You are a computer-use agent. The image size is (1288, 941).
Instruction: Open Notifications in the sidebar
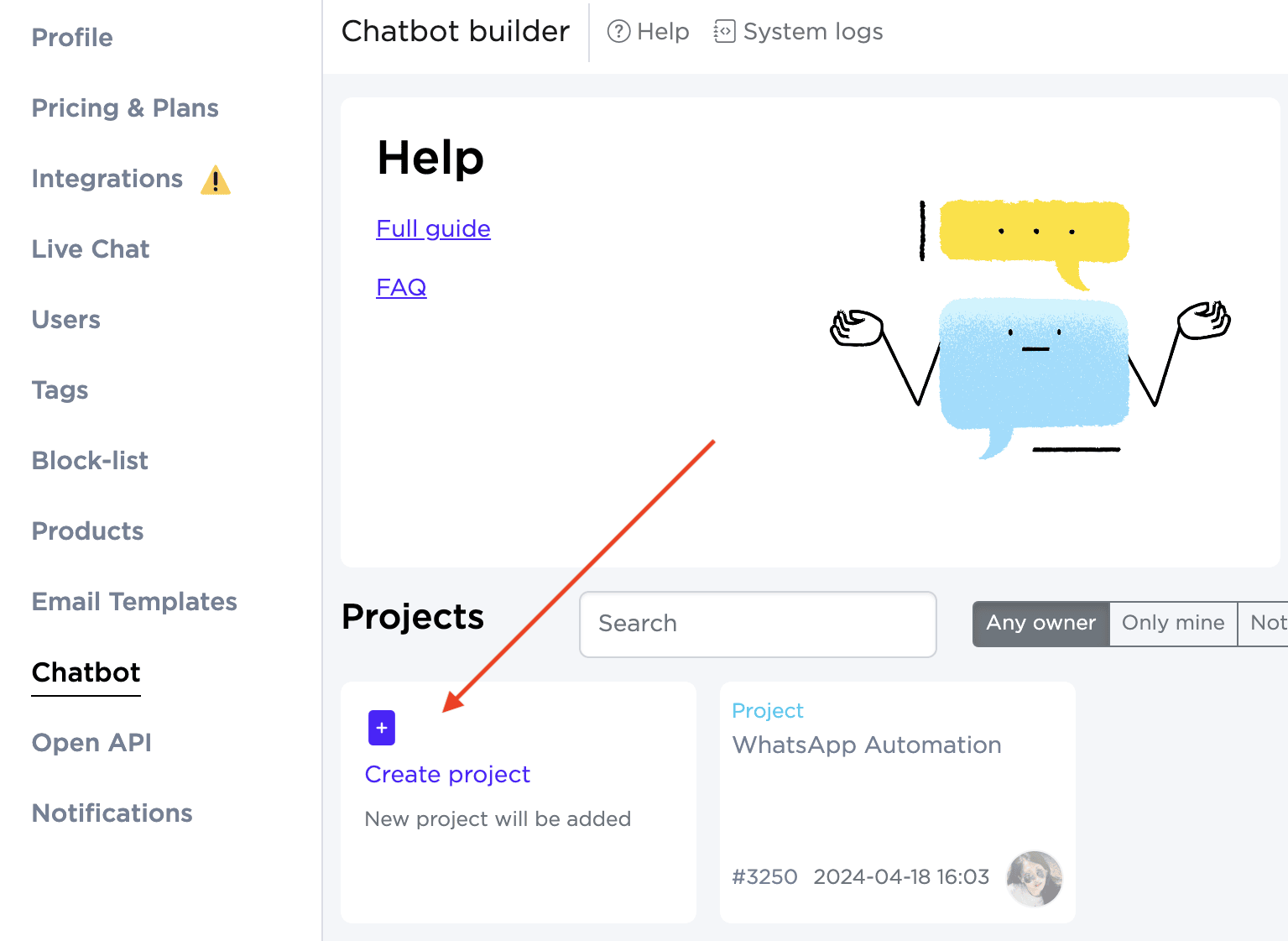112,813
